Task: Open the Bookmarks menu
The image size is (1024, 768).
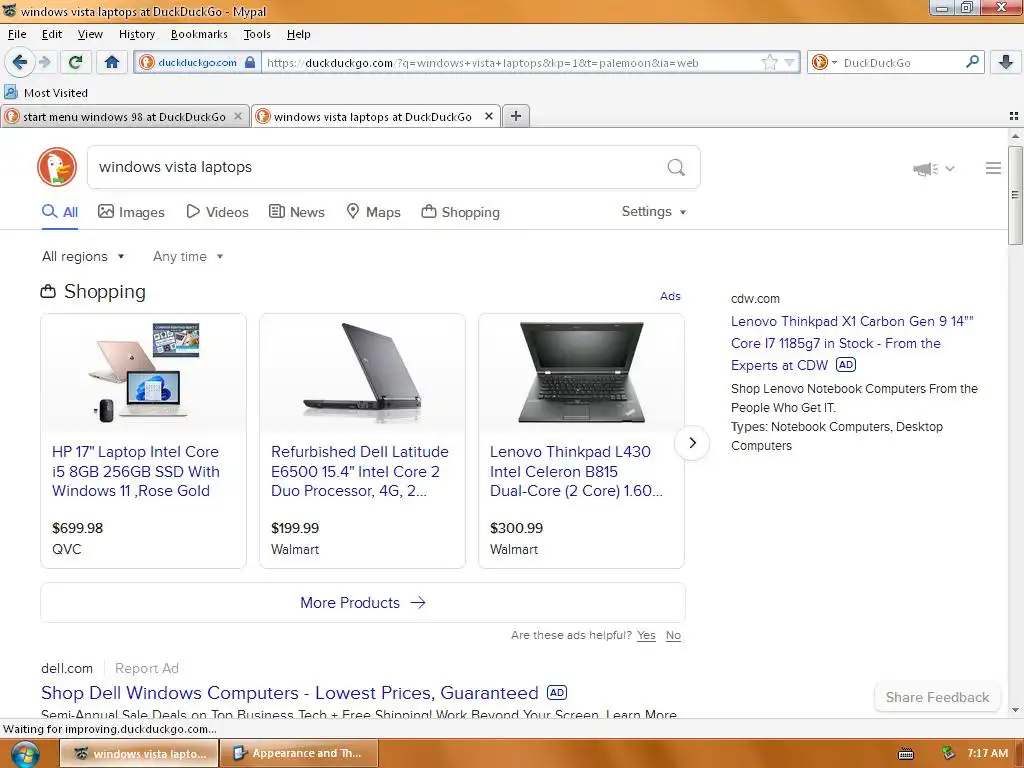Action: click(199, 34)
